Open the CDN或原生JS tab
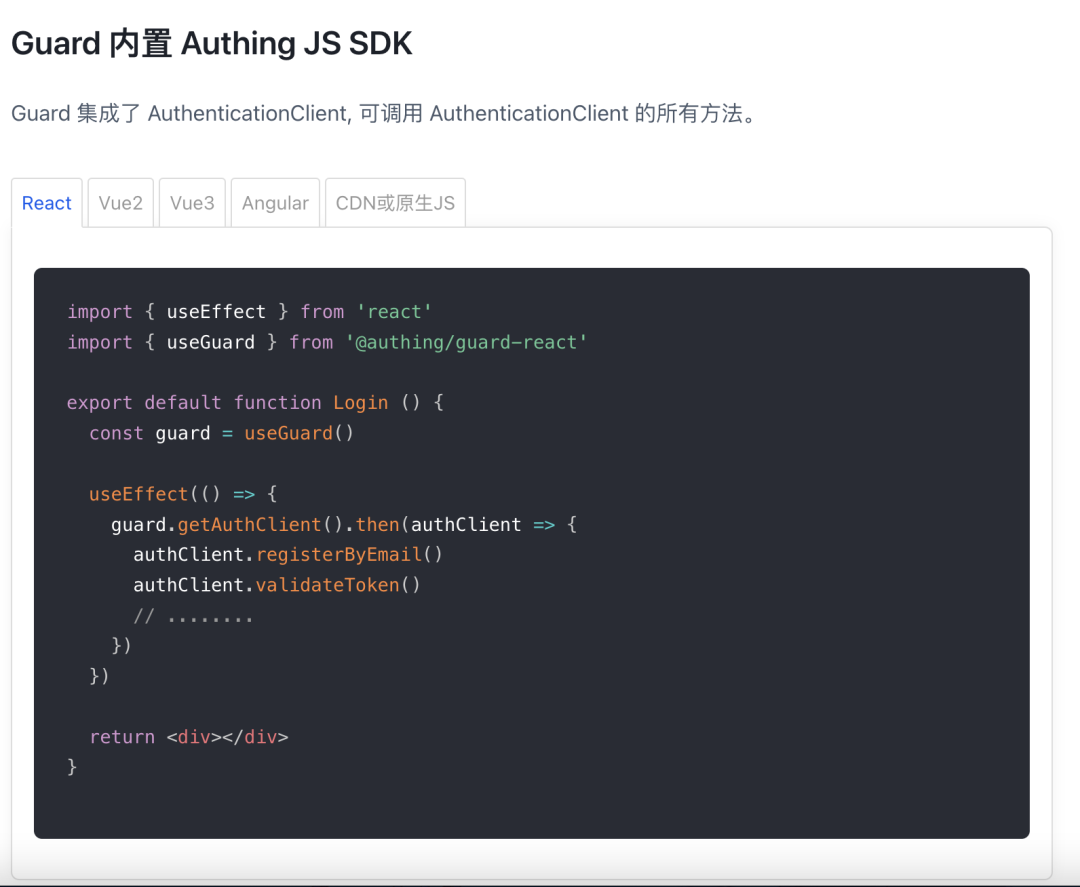This screenshot has height=887, width=1080. click(x=395, y=203)
